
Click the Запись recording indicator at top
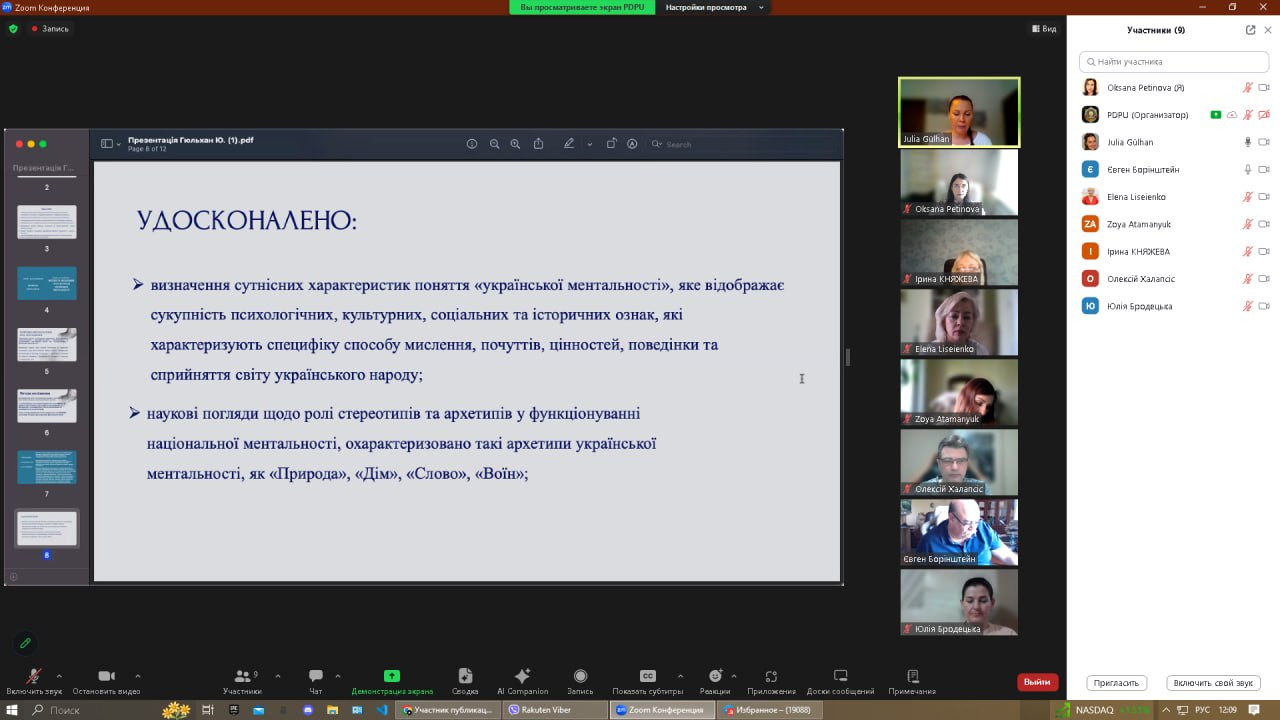pos(50,29)
